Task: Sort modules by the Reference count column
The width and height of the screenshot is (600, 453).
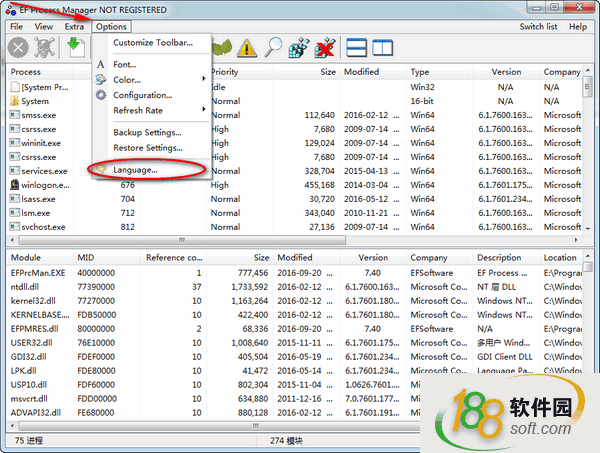Action: pyautogui.click(x=173, y=257)
